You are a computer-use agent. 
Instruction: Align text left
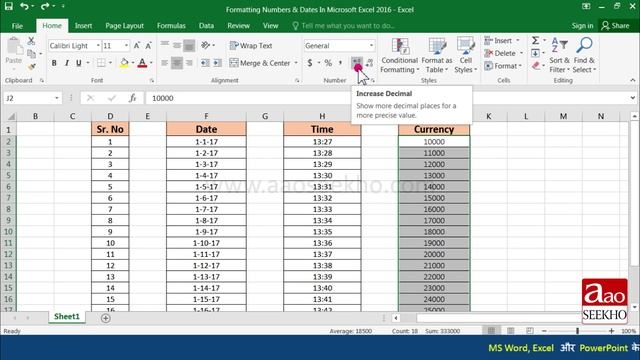pyautogui.click(x=164, y=63)
